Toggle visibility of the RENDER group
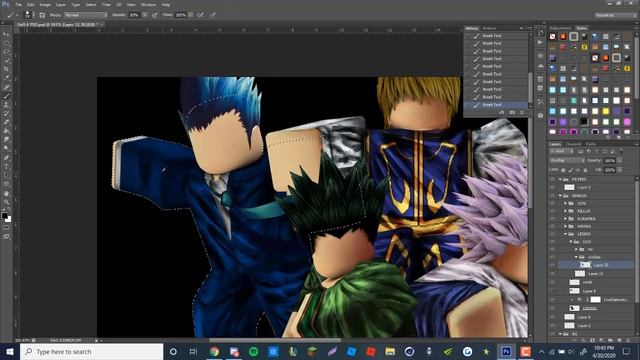Image resolution: width=640 pixels, height=360 pixels. tap(552, 196)
